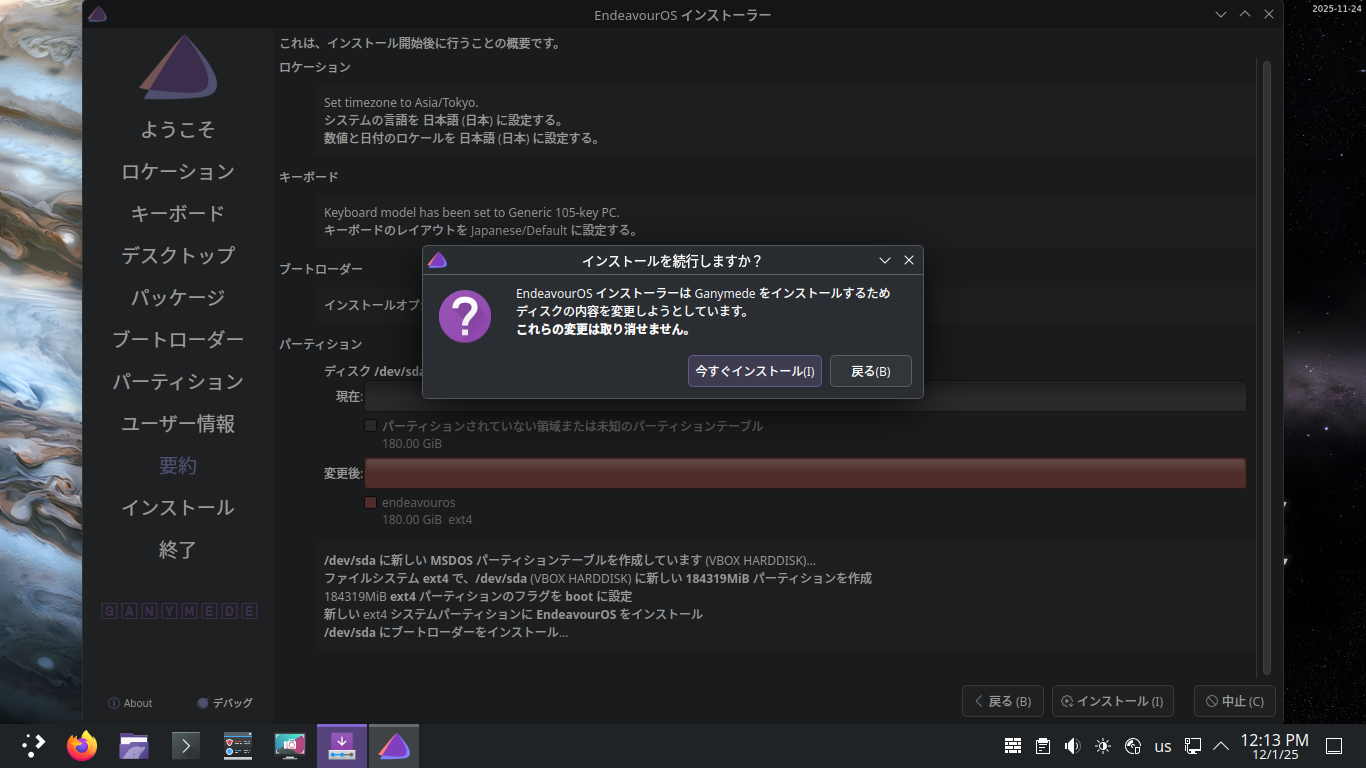Select the ロケーション step in the sidebar
This screenshot has height=768, width=1366.
178,171
